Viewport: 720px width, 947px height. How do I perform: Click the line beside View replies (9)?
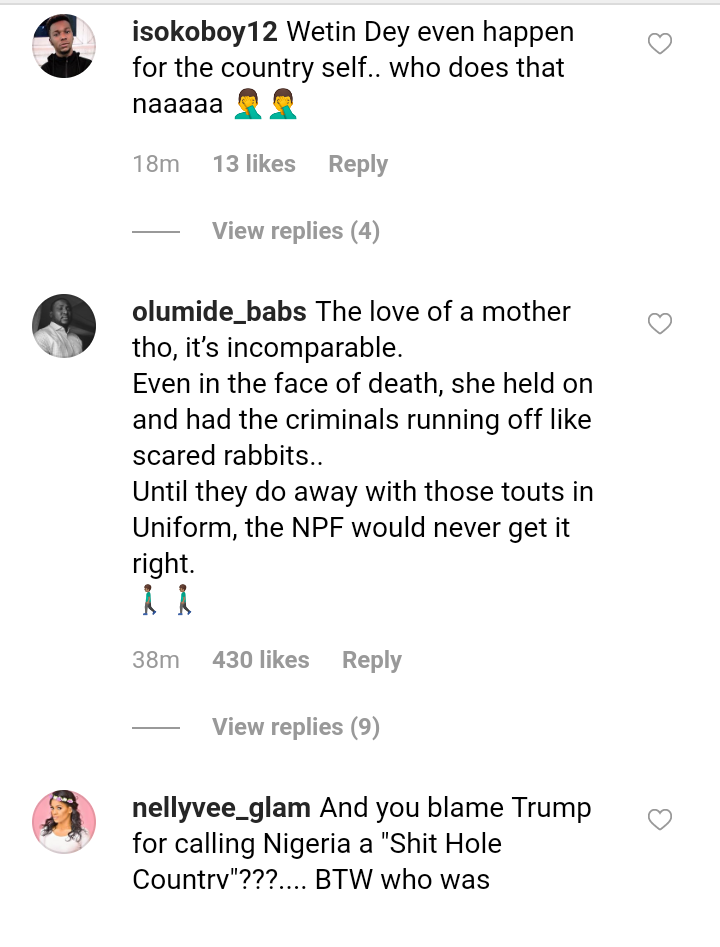tap(156, 728)
